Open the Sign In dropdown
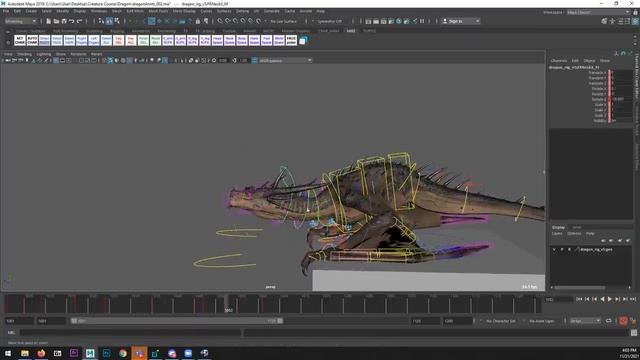This screenshot has height=360, width=640. [461, 21]
